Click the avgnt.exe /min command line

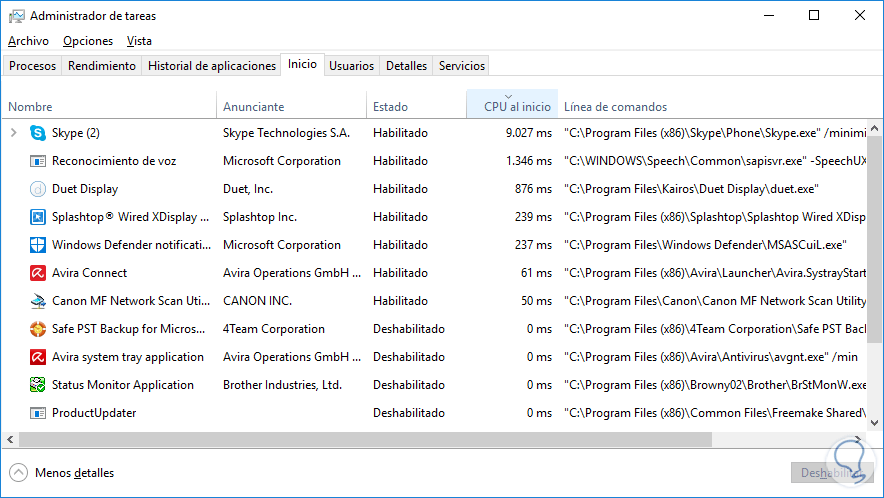pyautogui.click(x=711, y=357)
